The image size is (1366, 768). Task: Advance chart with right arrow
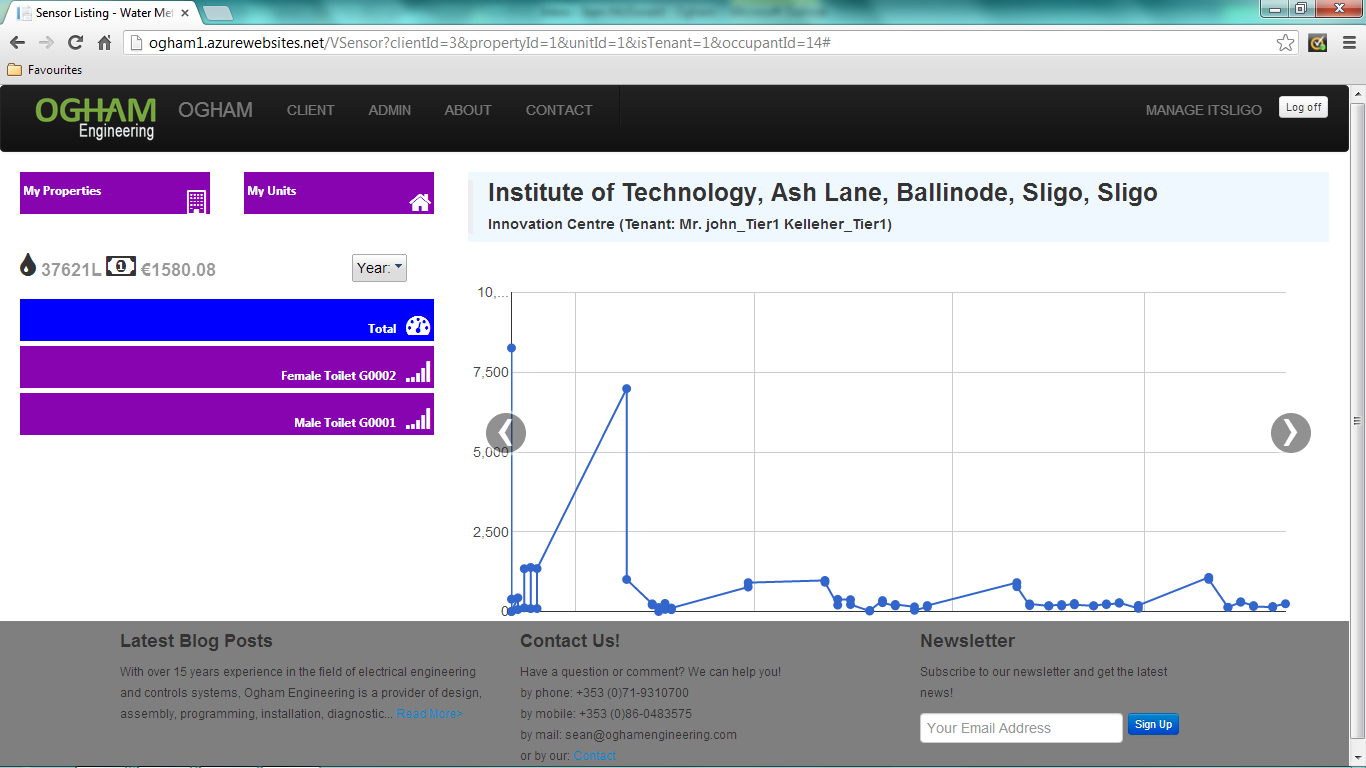click(x=1290, y=433)
